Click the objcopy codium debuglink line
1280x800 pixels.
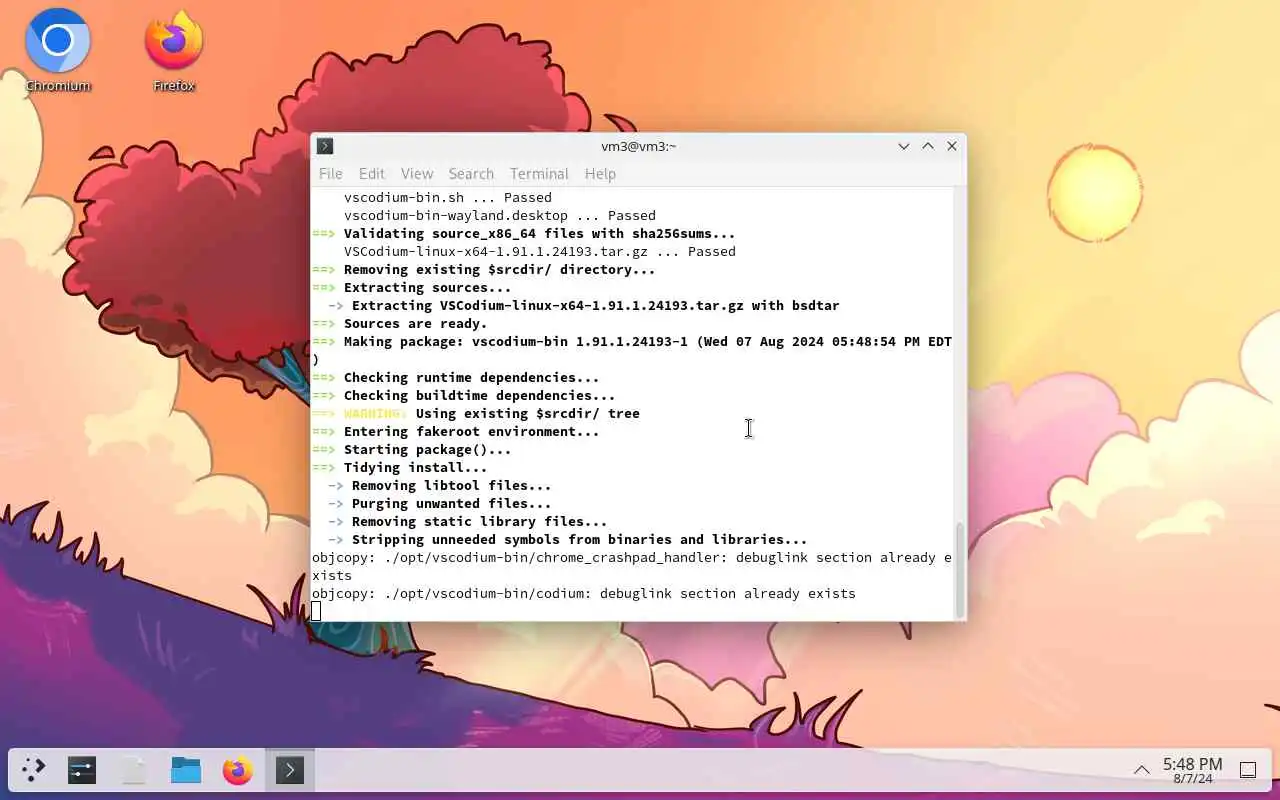tap(584, 594)
